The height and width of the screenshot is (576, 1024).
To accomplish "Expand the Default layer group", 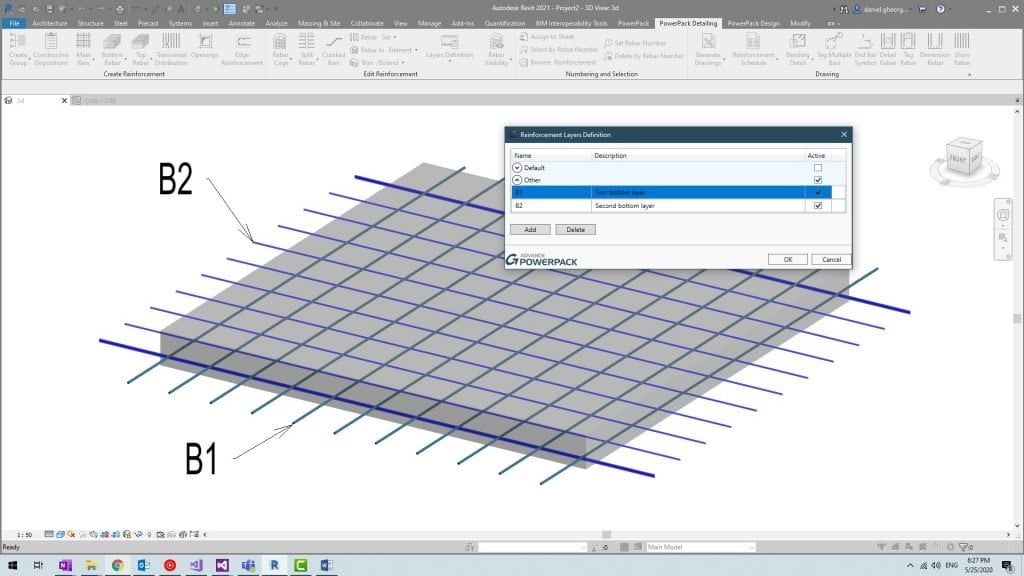I will tap(517, 168).
